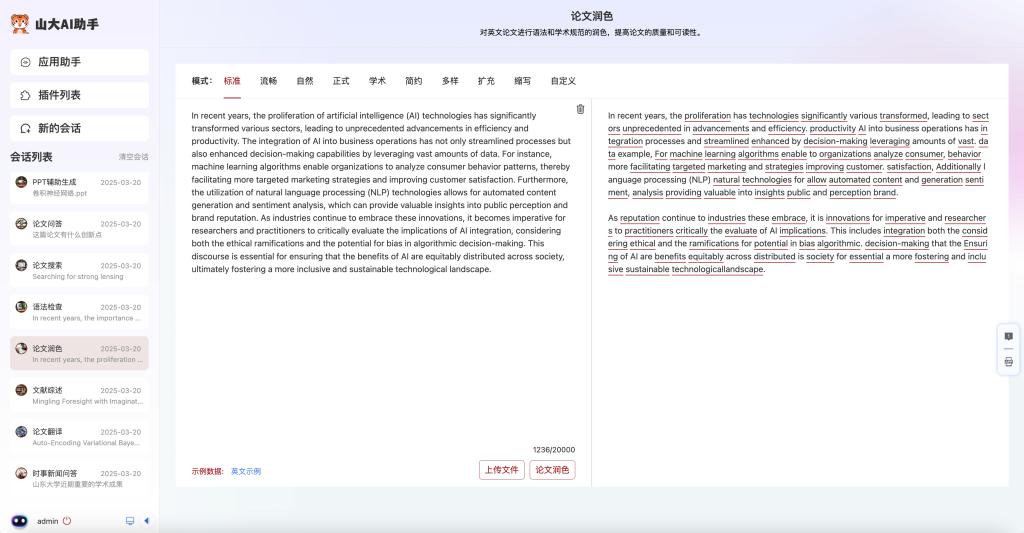
Task: Select the 流畅 mode tab
Action: (268, 81)
